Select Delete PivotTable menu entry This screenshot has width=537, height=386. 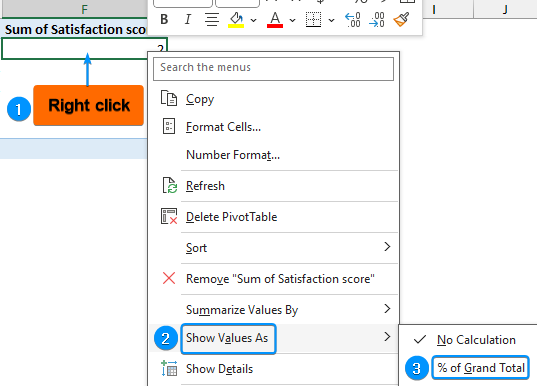click(x=274, y=217)
